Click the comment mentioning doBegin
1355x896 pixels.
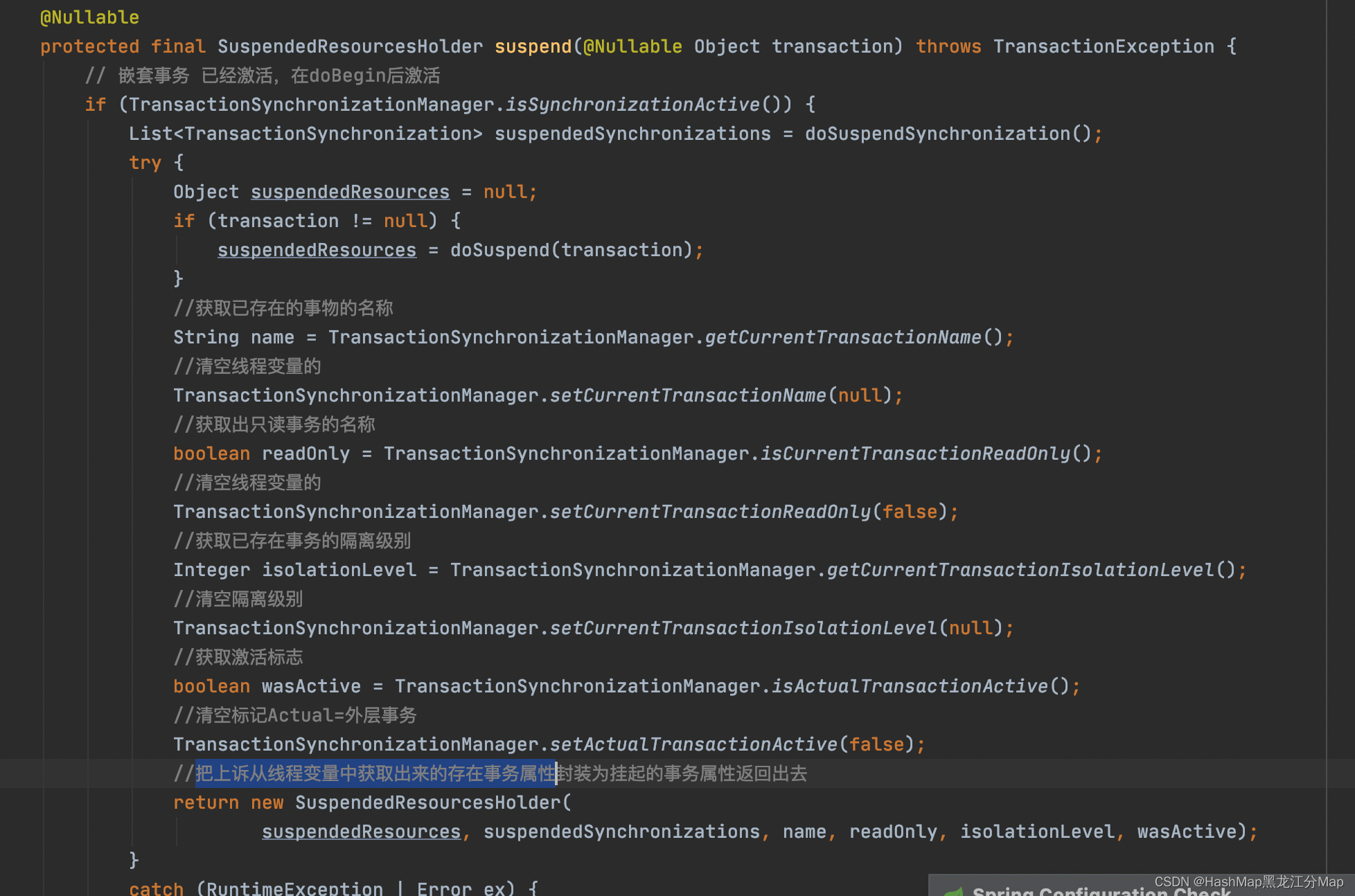point(262,75)
